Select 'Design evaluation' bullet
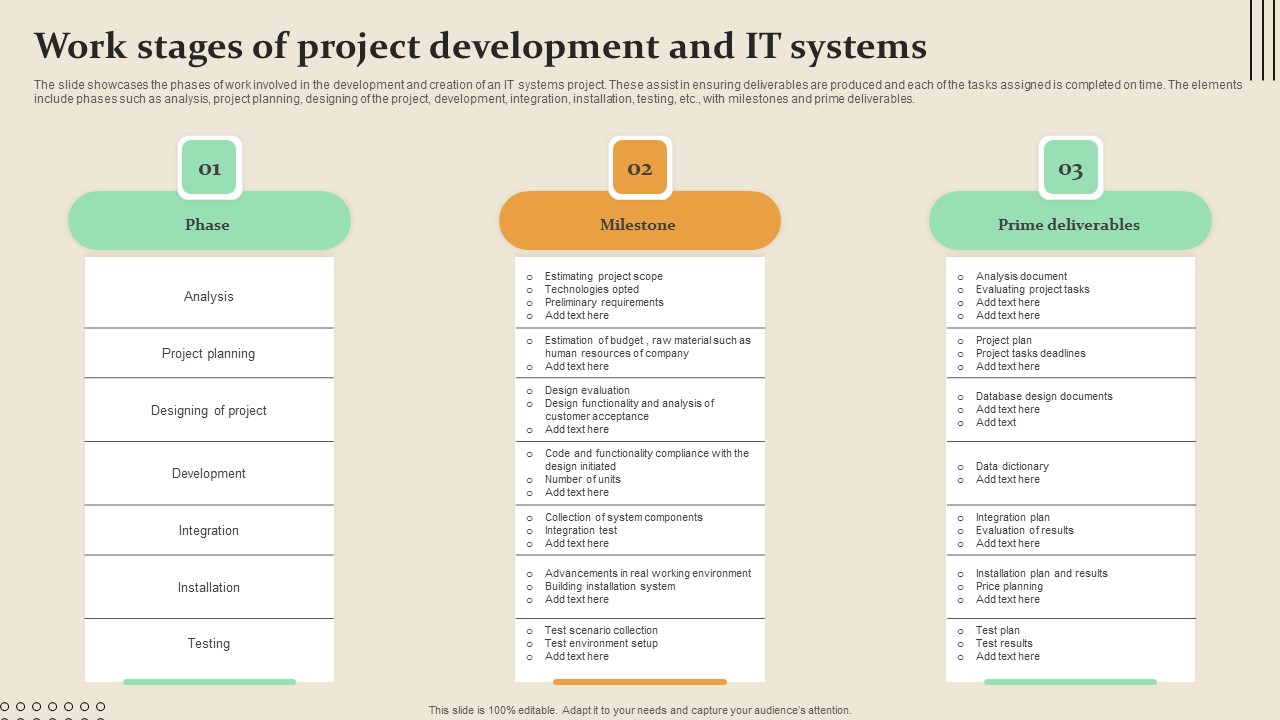Image resolution: width=1280 pixels, height=720 pixels. click(587, 390)
